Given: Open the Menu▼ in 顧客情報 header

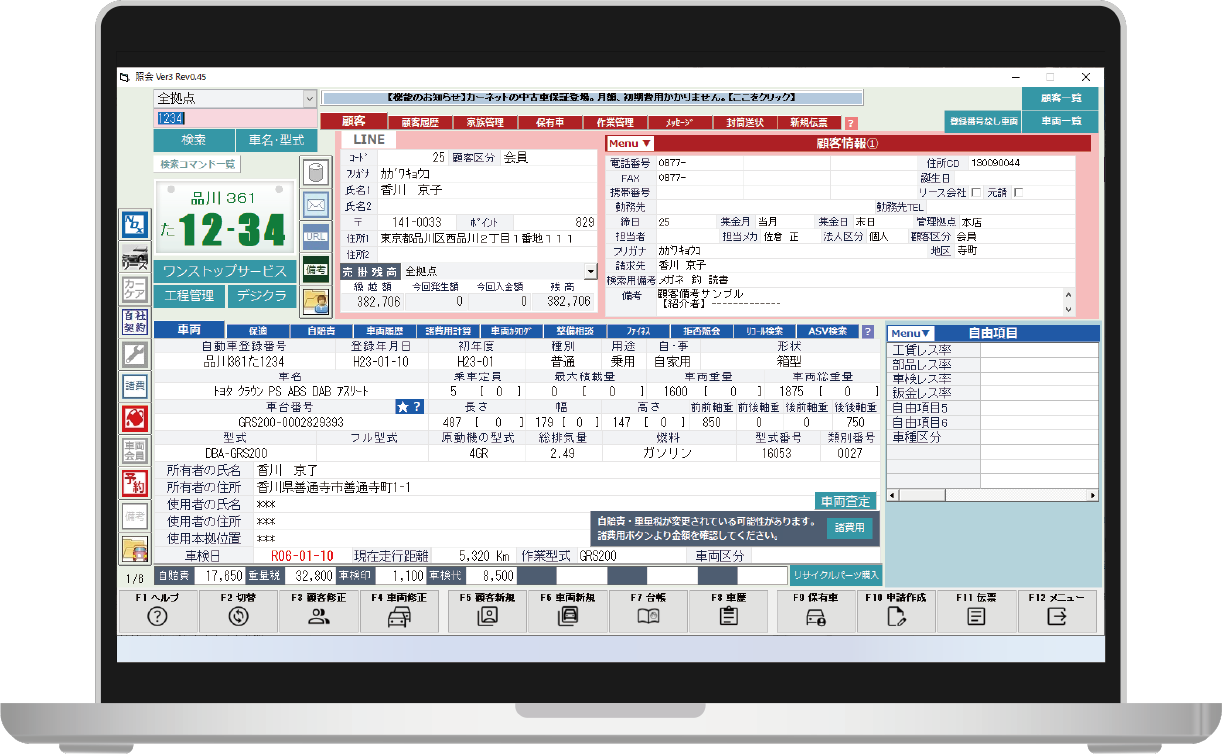Looking at the screenshot, I should pyautogui.click(x=630, y=144).
